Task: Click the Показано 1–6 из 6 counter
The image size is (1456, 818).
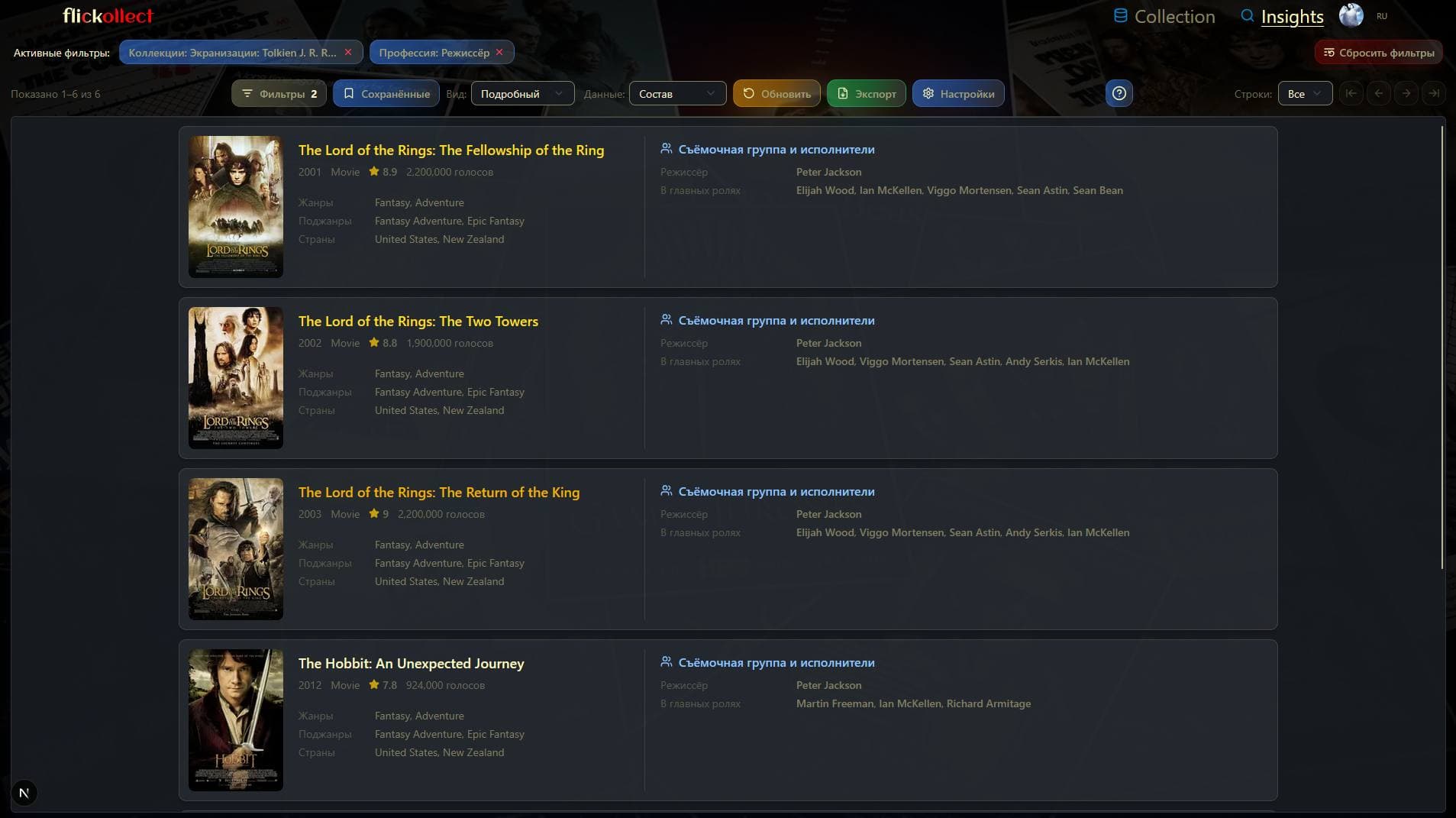Action: click(x=56, y=94)
